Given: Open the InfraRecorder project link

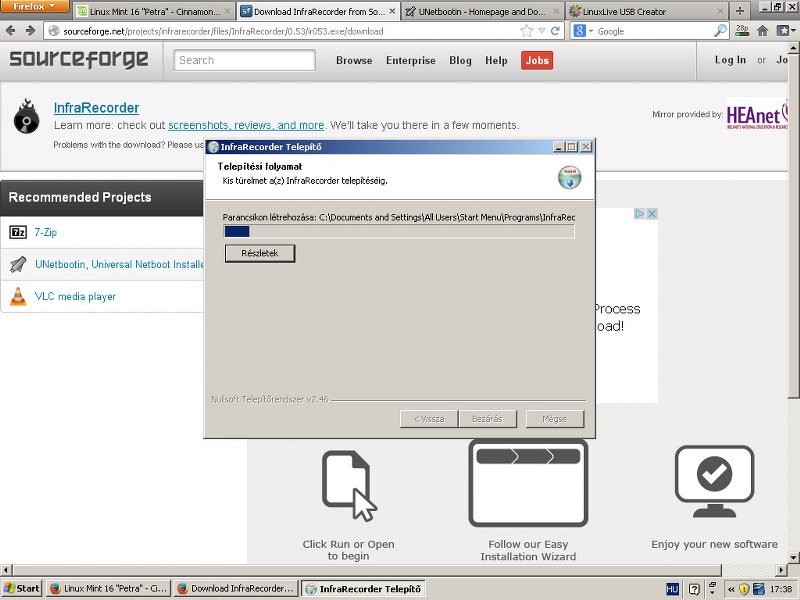Looking at the screenshot, I should tap(96, 108).
